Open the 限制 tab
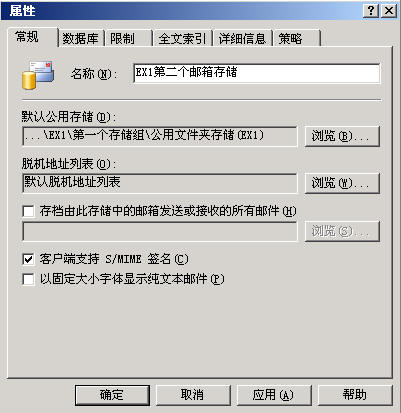 [128, 39]
